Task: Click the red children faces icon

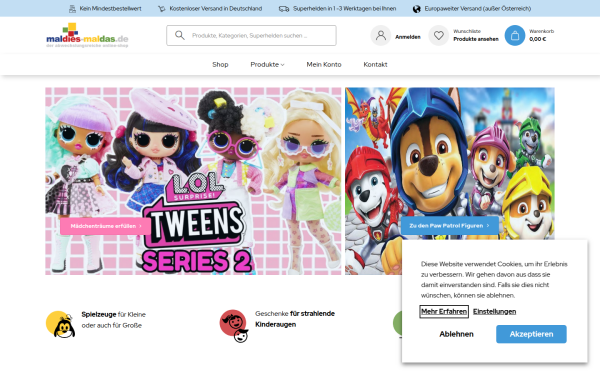Action: click(234, 326)
